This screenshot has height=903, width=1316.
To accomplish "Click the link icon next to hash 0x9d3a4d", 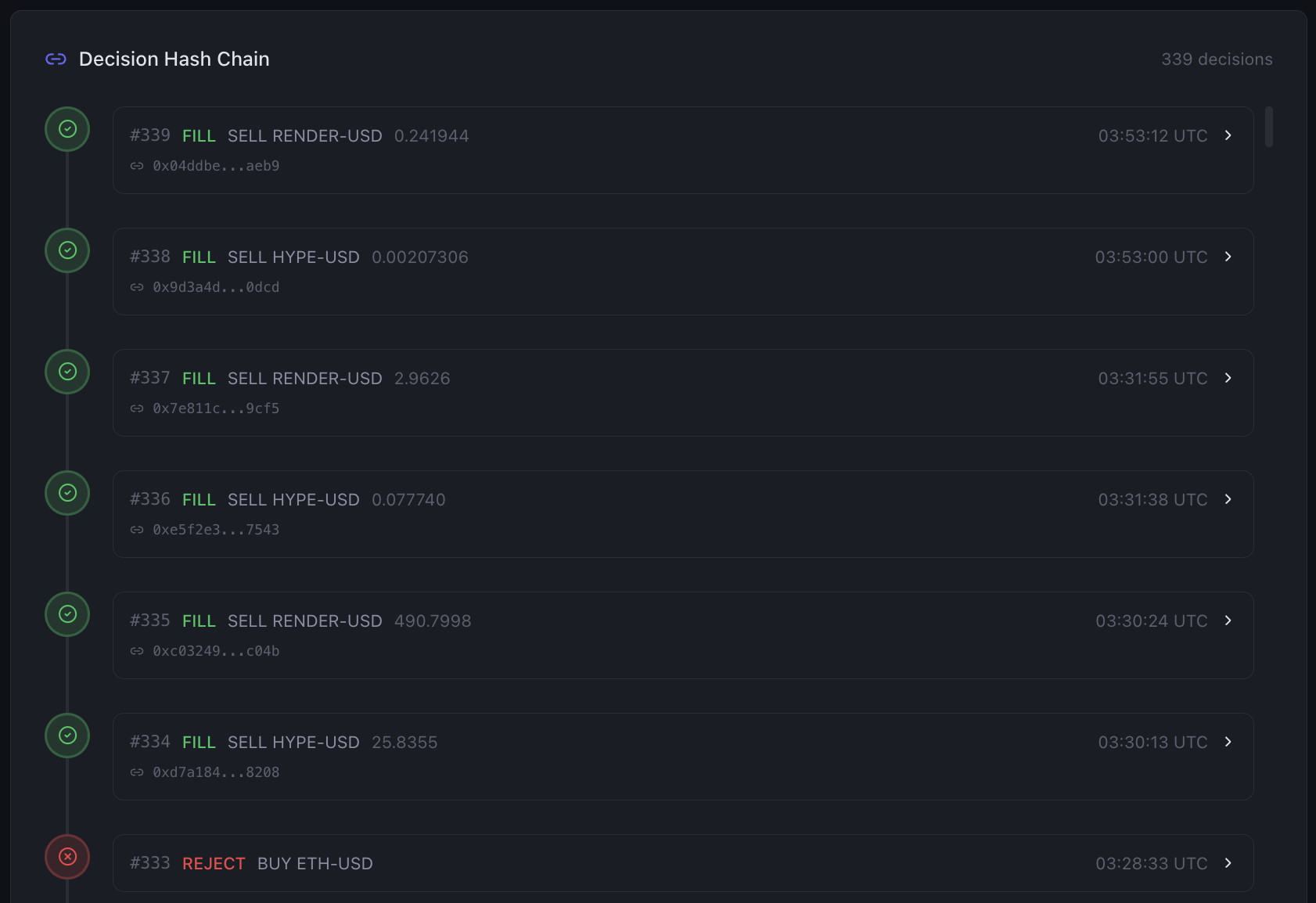I will pyautogui.click(x=136, y=287).
